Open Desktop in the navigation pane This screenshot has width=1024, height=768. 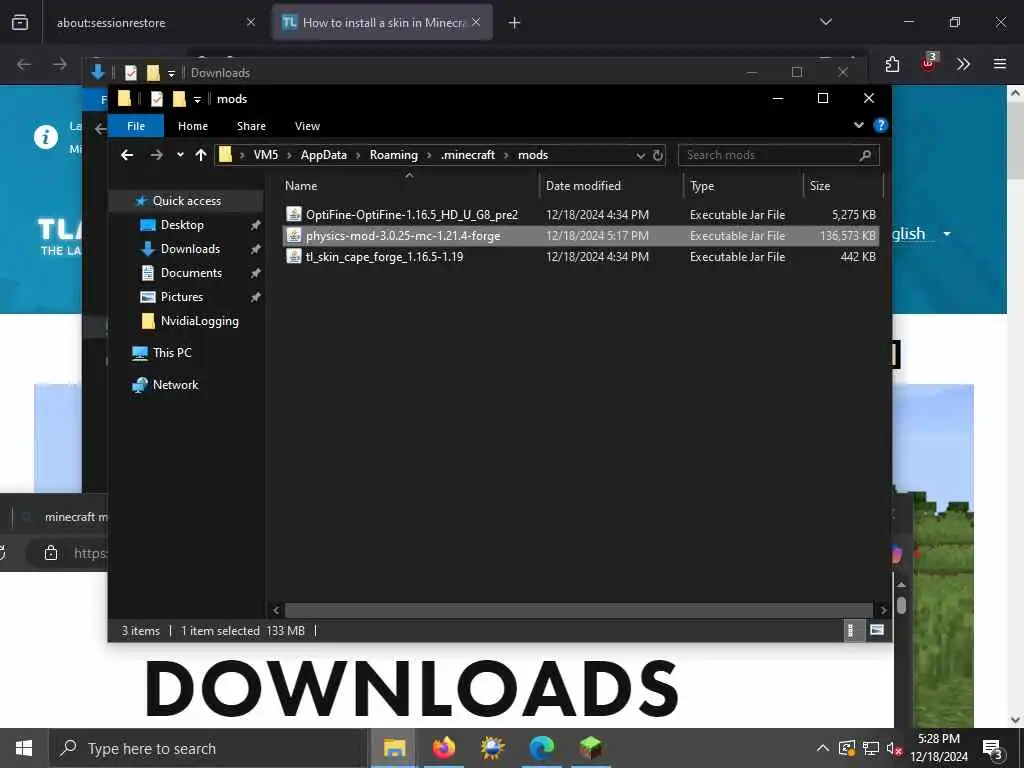point(182,225)
